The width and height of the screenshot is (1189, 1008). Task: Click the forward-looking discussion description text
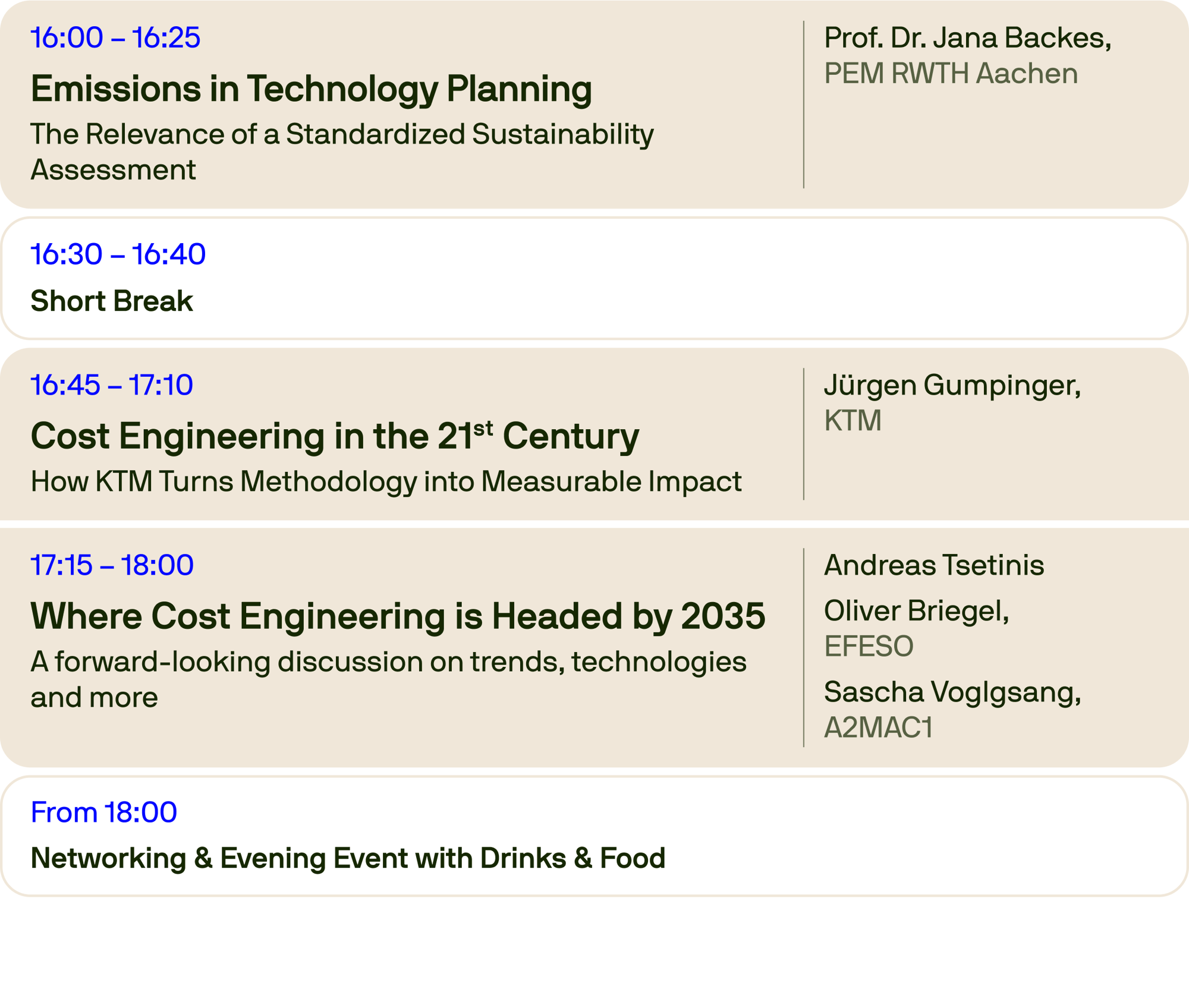388,679
